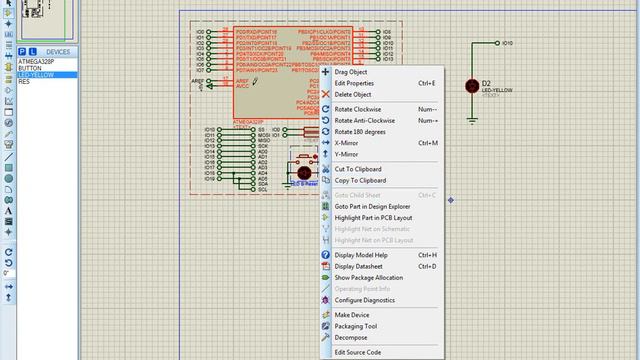Choose Copy To Clipboard from context menu
This screenshot has height=360, width=640.
pos(382,180)
